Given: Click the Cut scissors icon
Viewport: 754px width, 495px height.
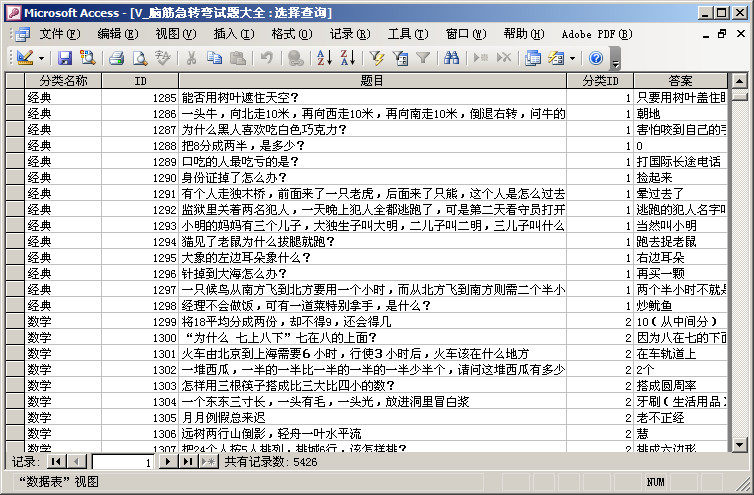Looking at the screenshot, I should coord(191,58).
